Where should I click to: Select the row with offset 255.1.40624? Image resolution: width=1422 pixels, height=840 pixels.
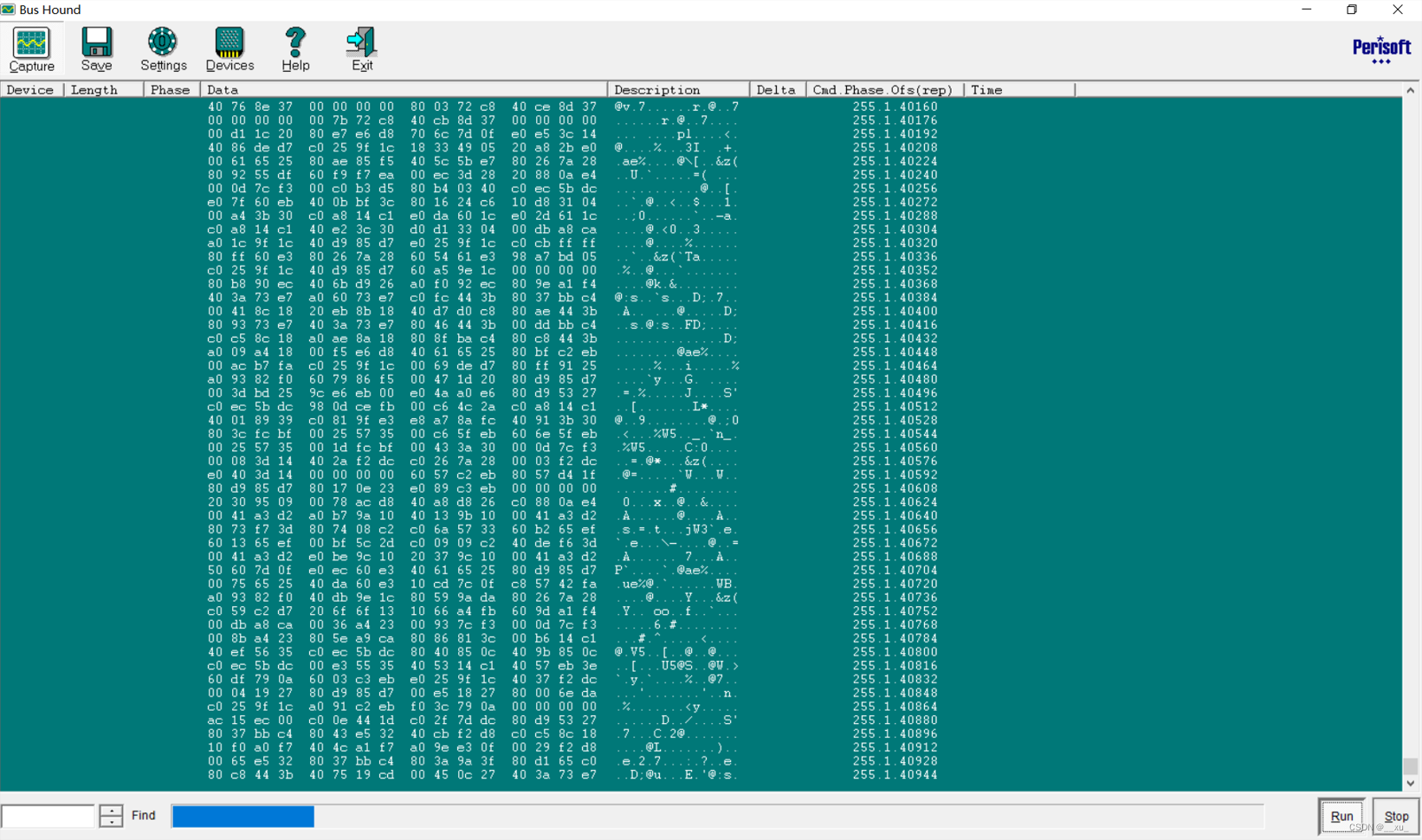pos(701,502)
